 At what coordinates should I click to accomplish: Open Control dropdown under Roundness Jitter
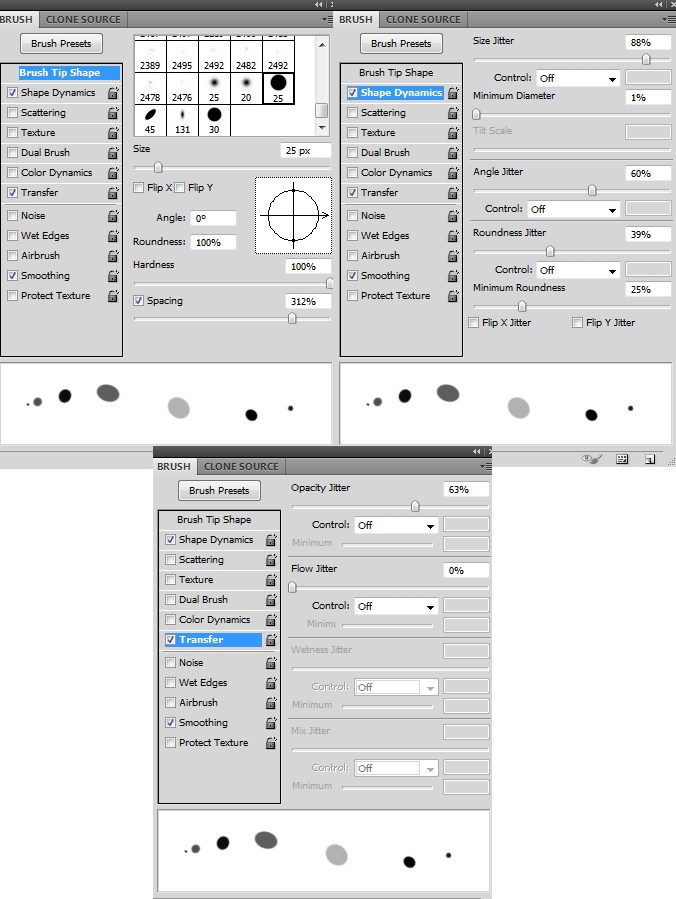[579, 270]
